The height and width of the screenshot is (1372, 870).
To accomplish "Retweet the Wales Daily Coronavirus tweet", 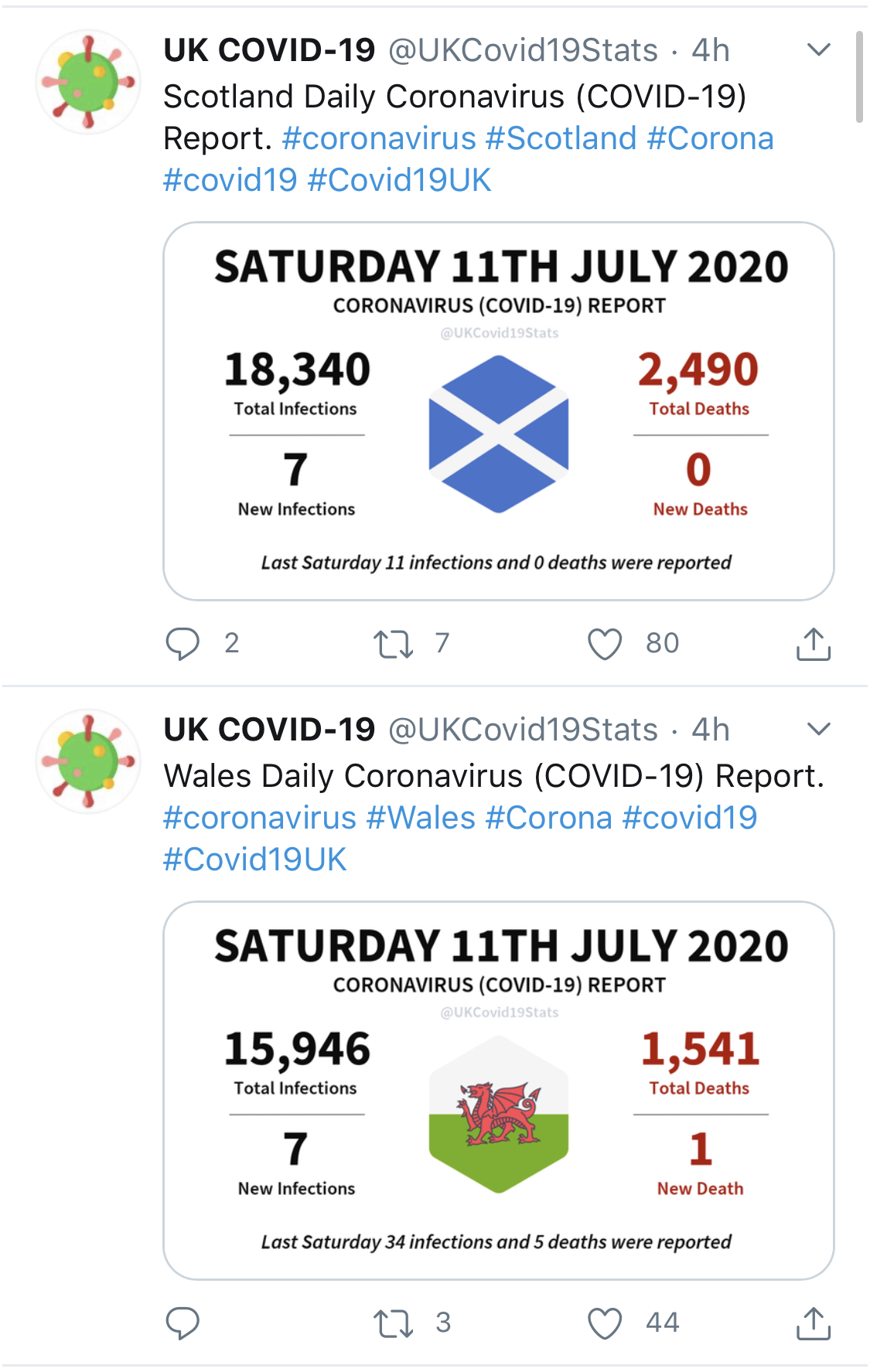I will (394, 1323).
